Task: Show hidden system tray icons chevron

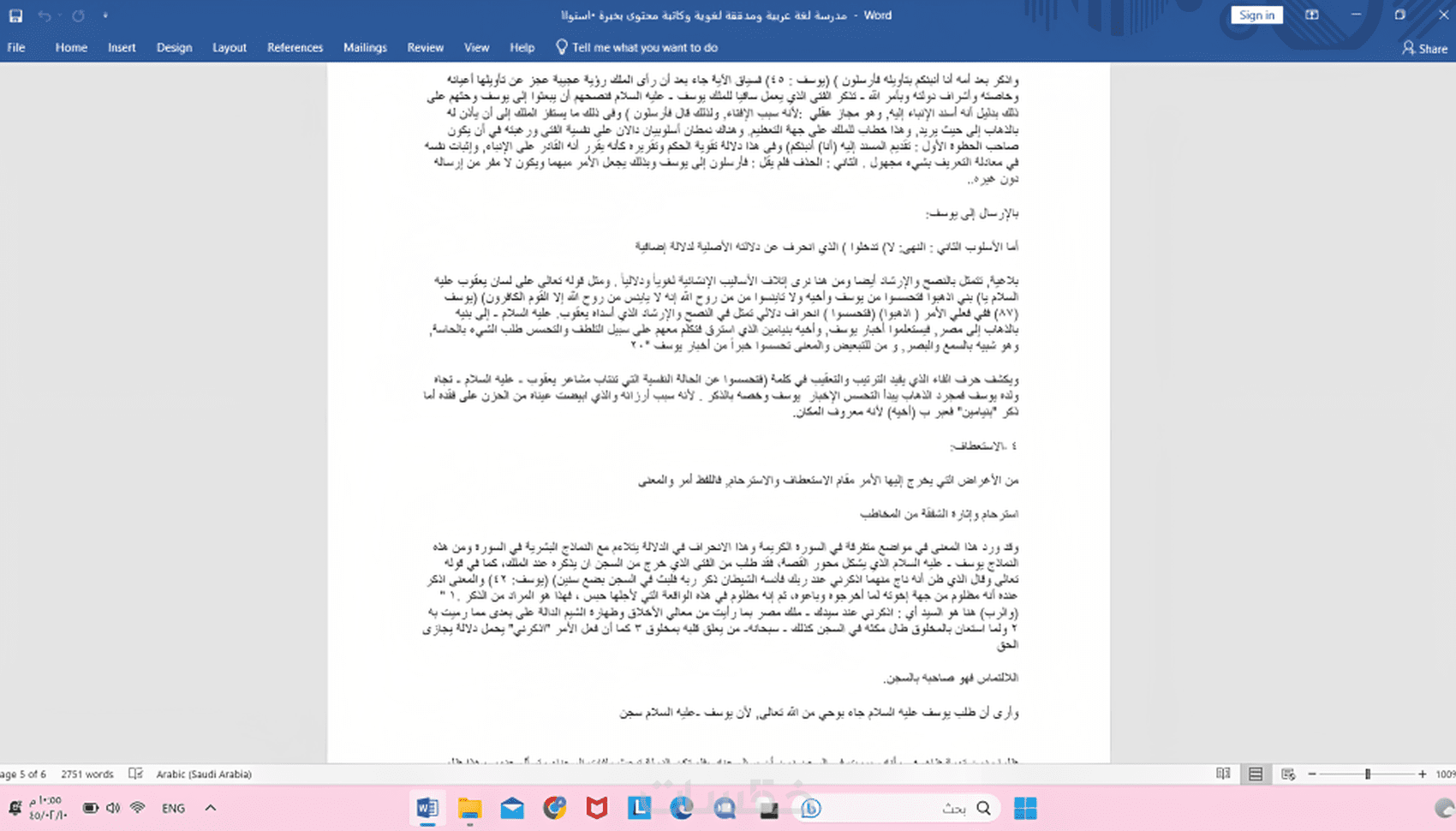Action: (x=210, y=808)
